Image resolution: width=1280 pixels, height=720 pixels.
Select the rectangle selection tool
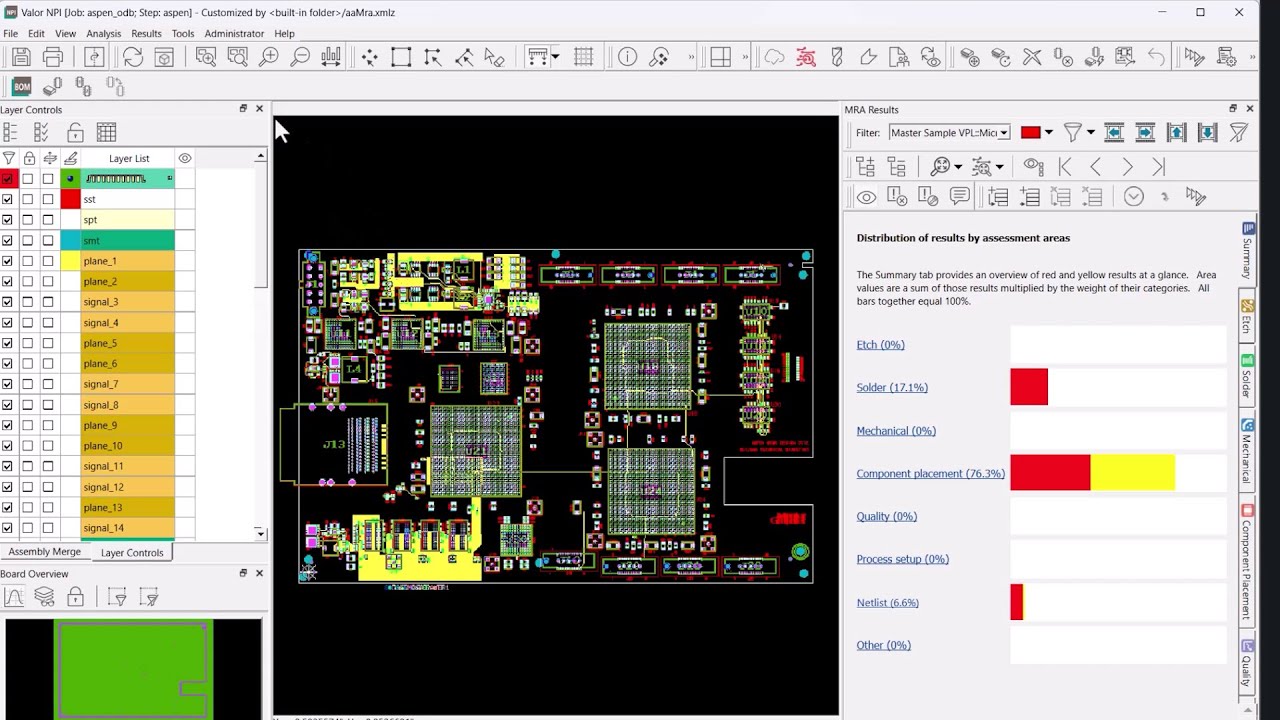[x=401, y=57]
